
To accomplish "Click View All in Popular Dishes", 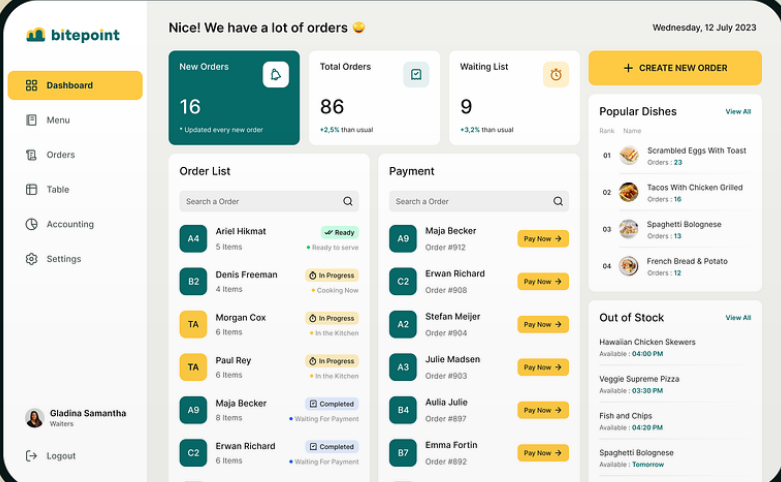I will (738, 112).
